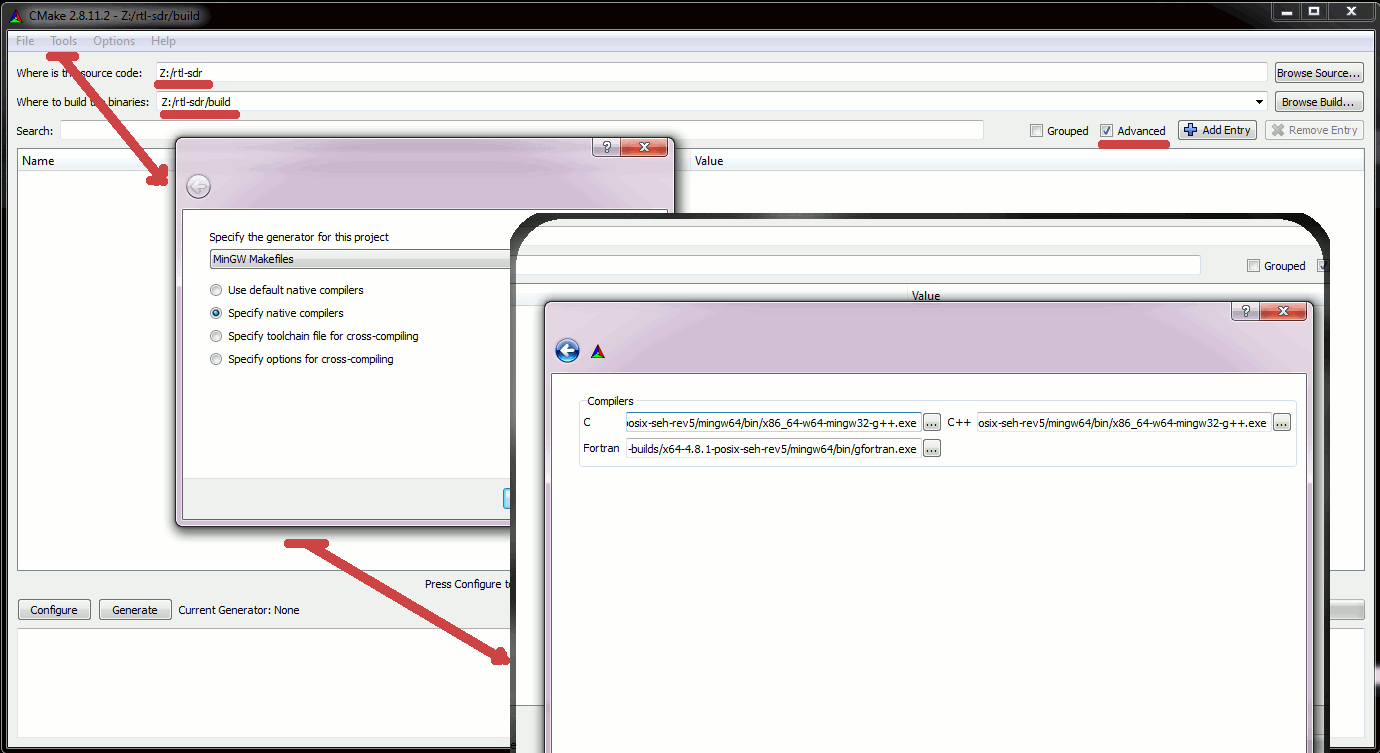
Task: Select the 'Current Generator: None' status text
Action: pos(239,610)
